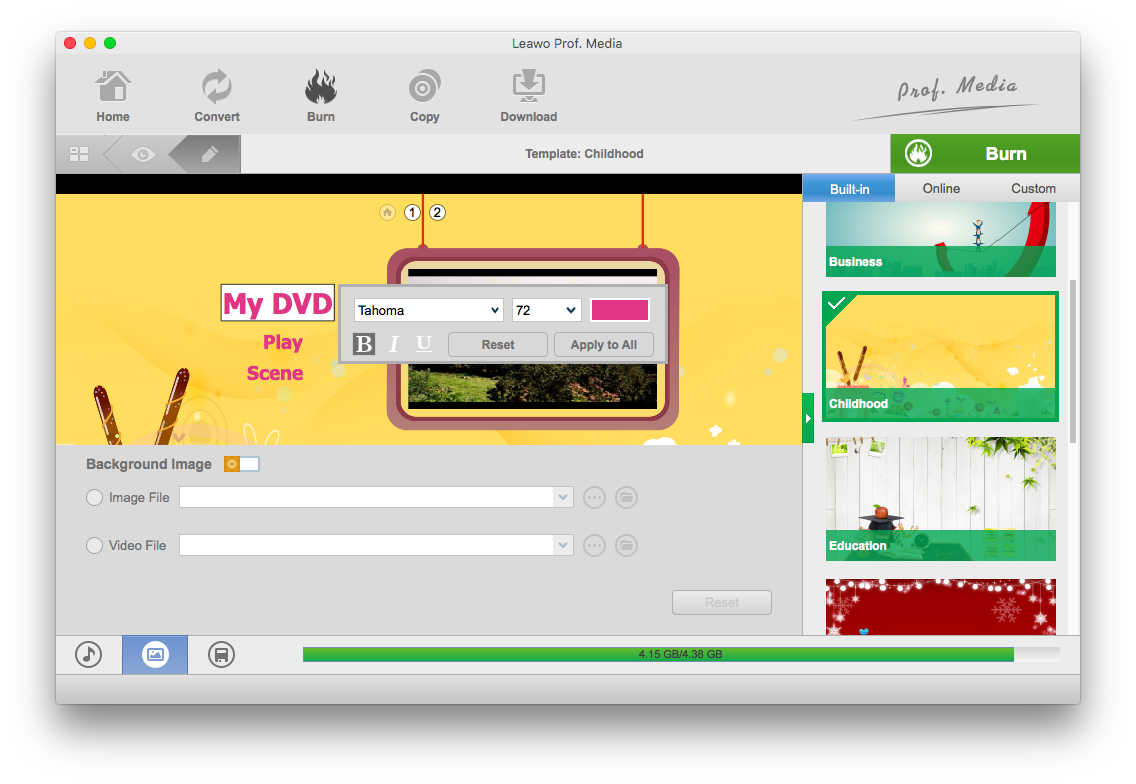Open the Download module
Image resolution: width=1136 pixels, height=784 pixels.
(x=529, y=96)
